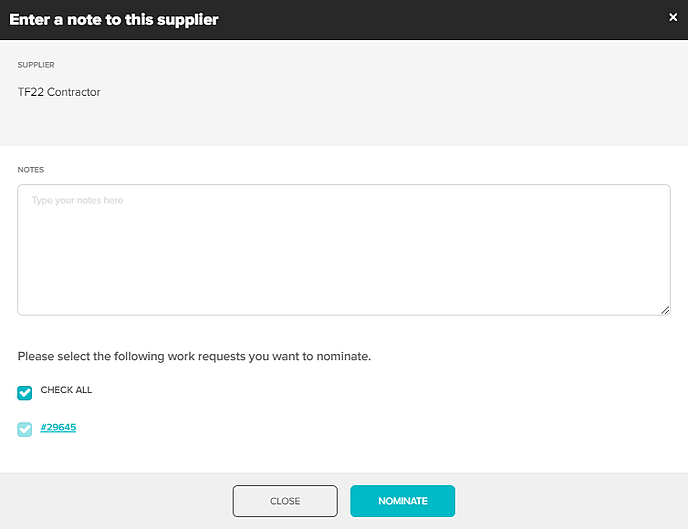Close the dialog with the X icon
Viewport: 688px width, 529px height.
point(672,17)
